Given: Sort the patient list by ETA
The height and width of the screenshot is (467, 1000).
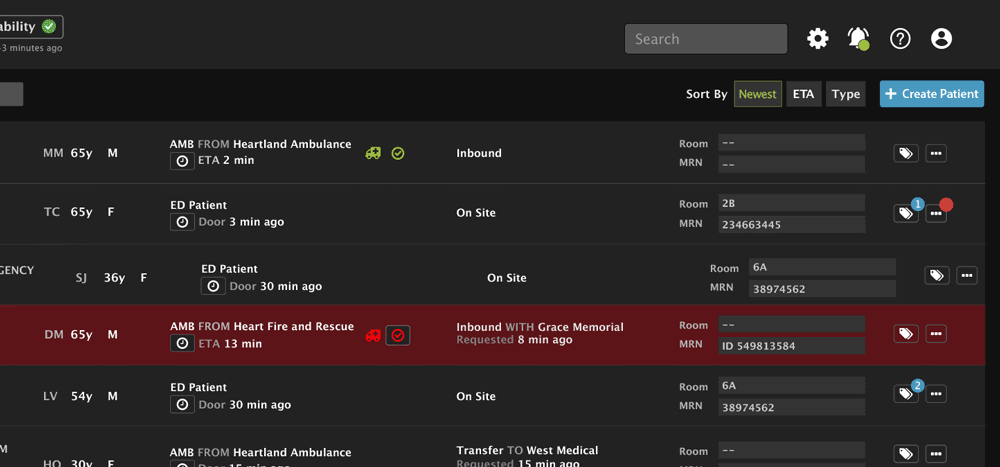Looking at the screenshot, I should tap(803, 94).
